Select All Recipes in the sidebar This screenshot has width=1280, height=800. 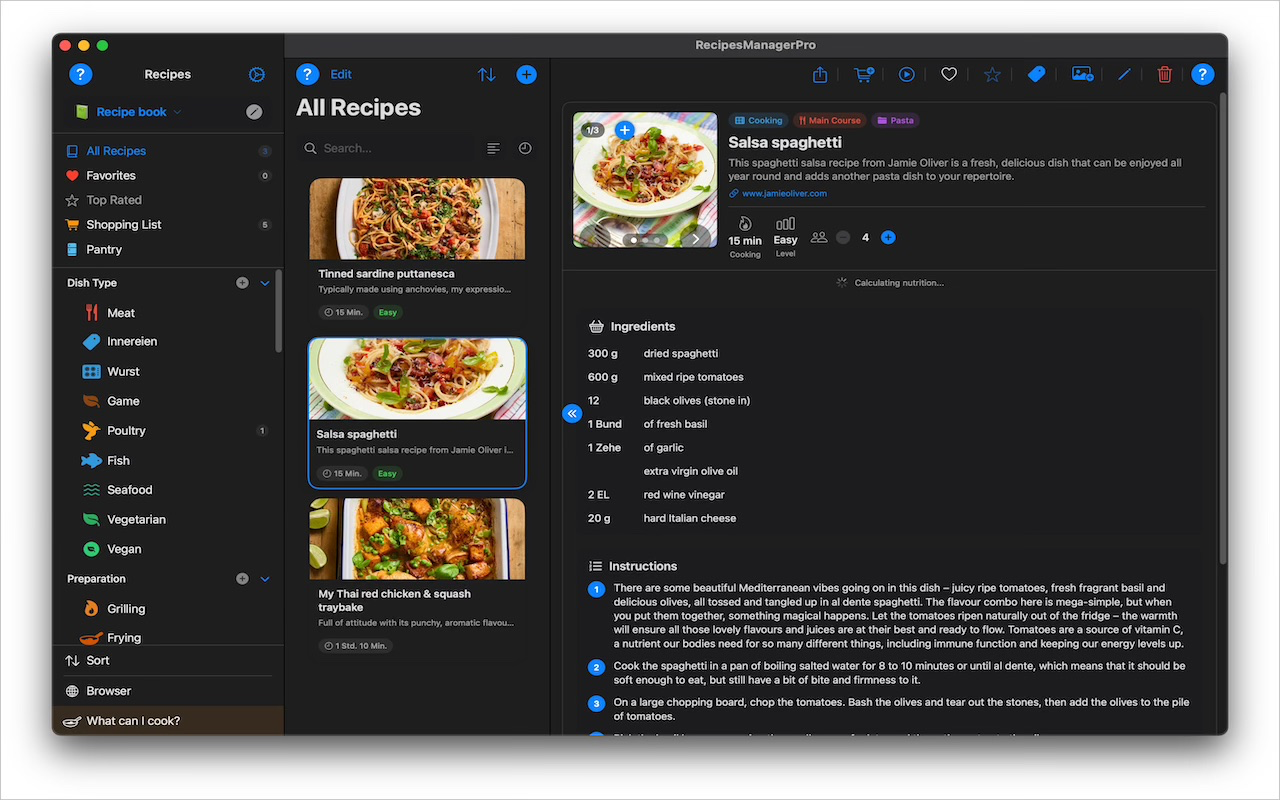pyautogui.click(x=168, y=151)
